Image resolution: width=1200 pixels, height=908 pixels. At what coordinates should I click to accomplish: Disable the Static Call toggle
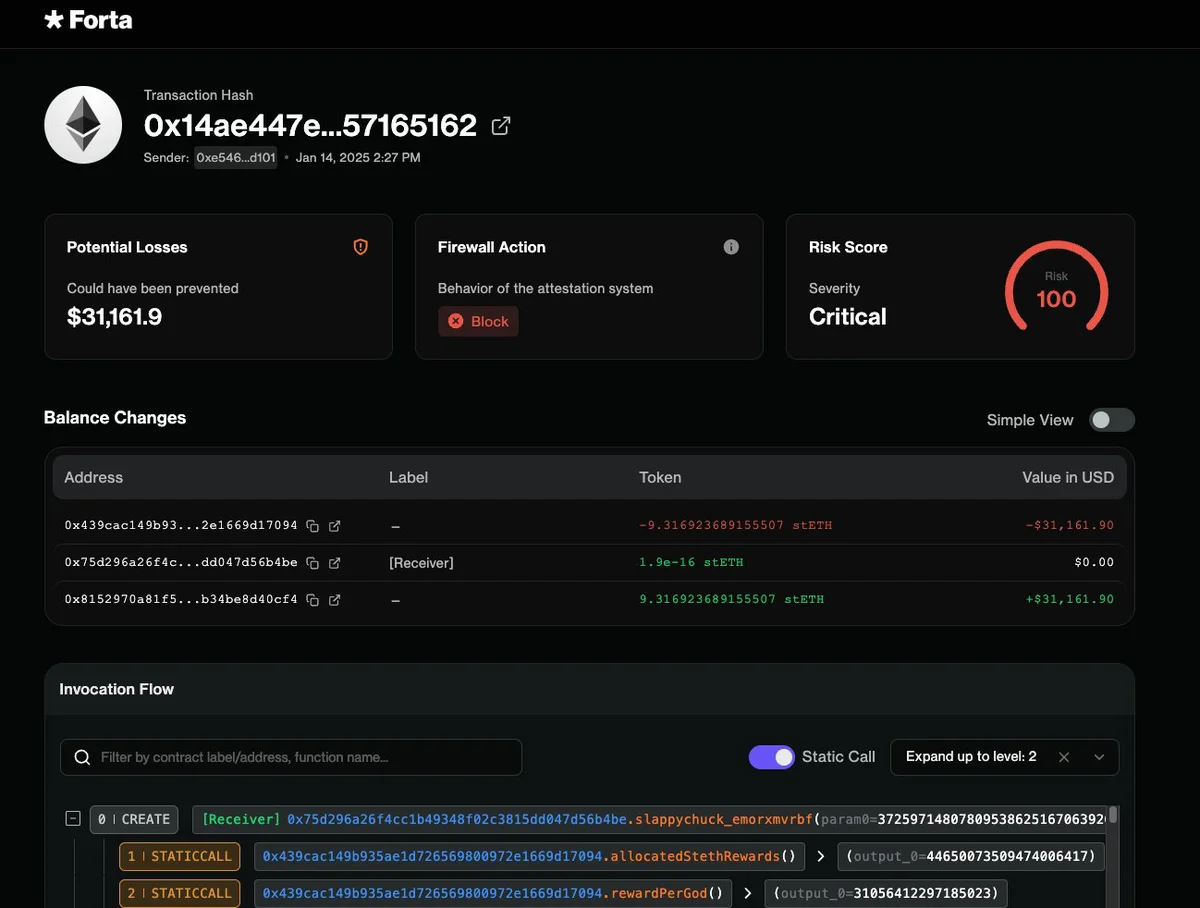771,757
